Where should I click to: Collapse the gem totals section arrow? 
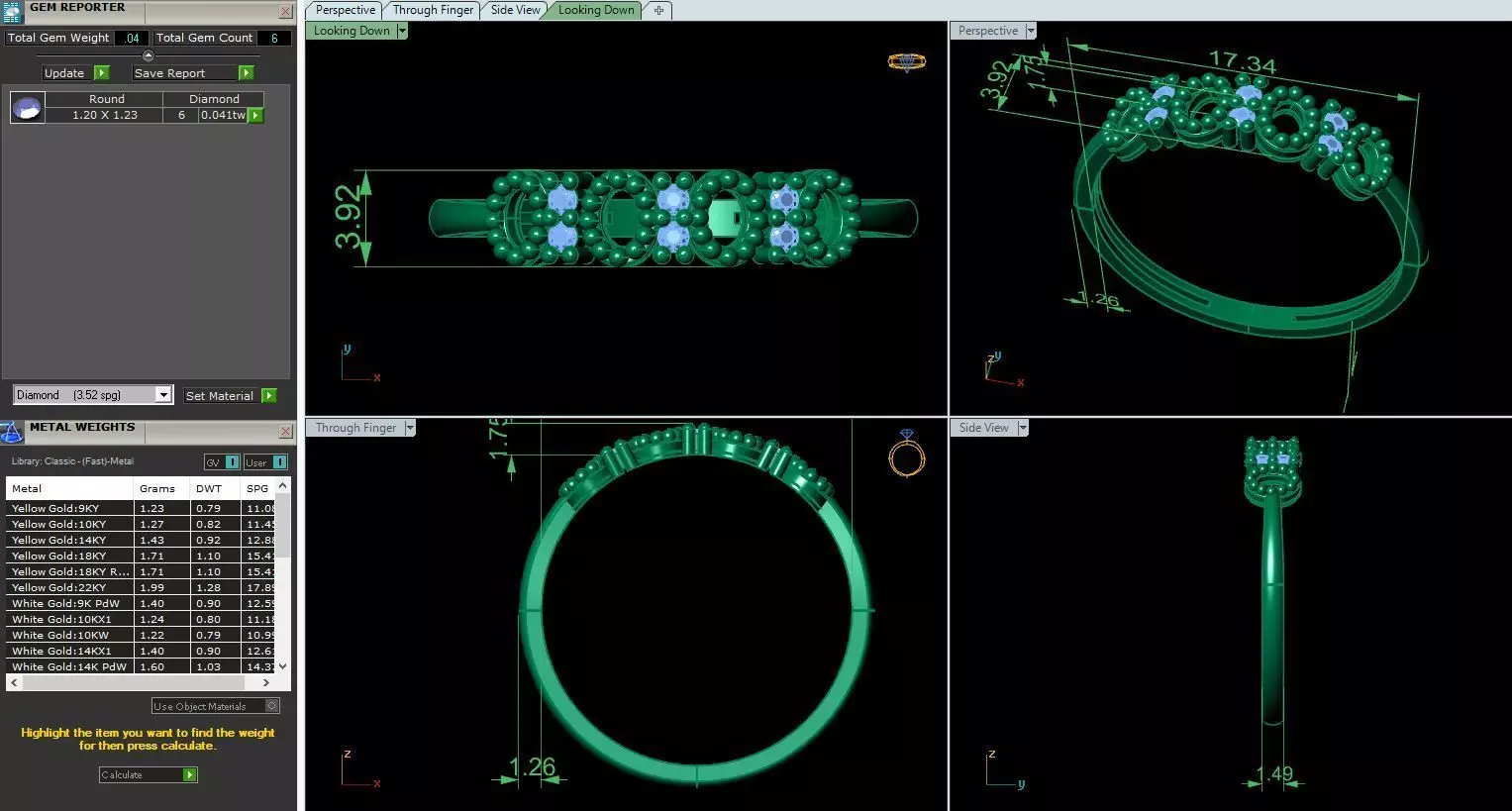point(149,55)
